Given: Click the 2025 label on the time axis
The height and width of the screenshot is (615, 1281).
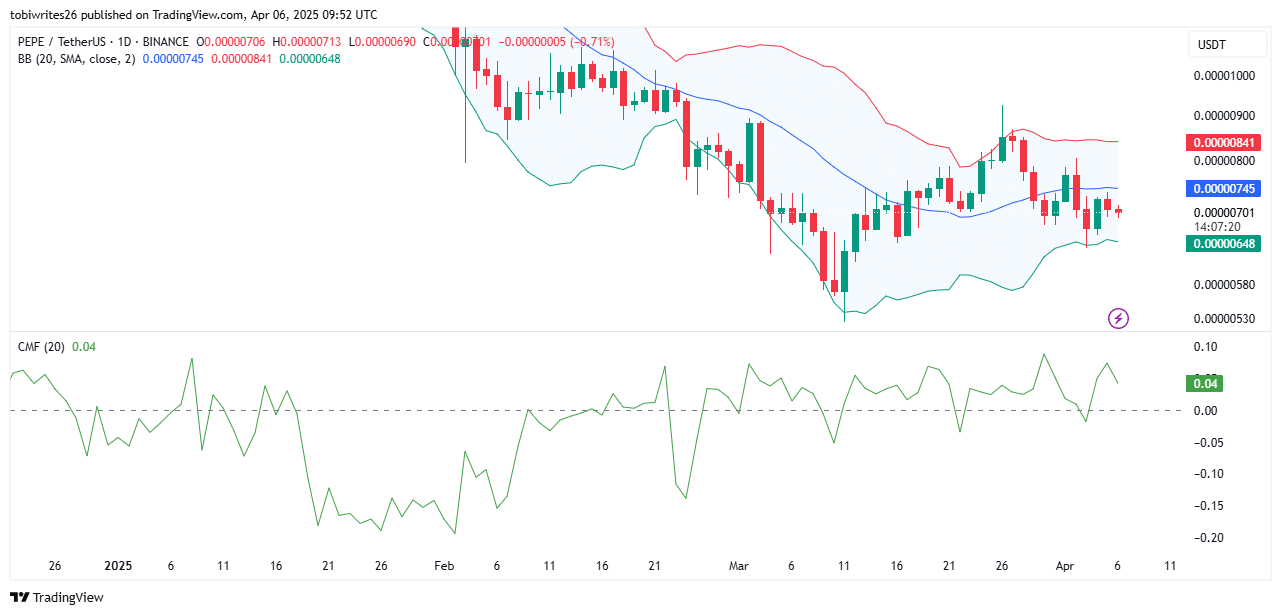Looking at the screenshot, I should 118,565.
